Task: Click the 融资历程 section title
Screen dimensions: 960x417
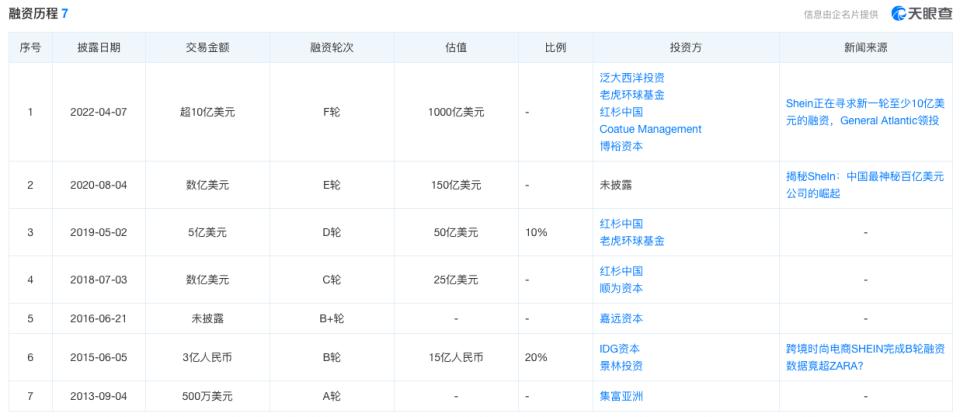Action: click(x=34, y=13)
